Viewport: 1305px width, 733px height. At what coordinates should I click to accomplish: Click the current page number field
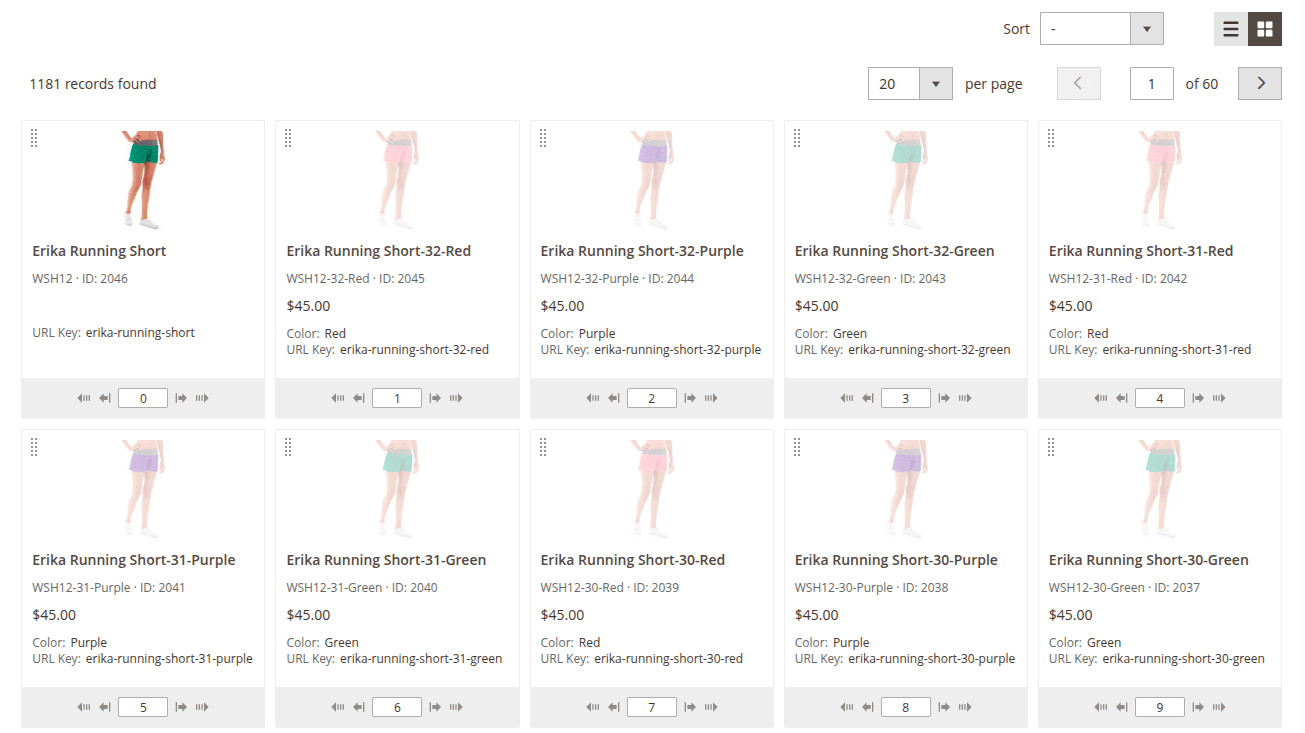click(x=1151, y=84)
